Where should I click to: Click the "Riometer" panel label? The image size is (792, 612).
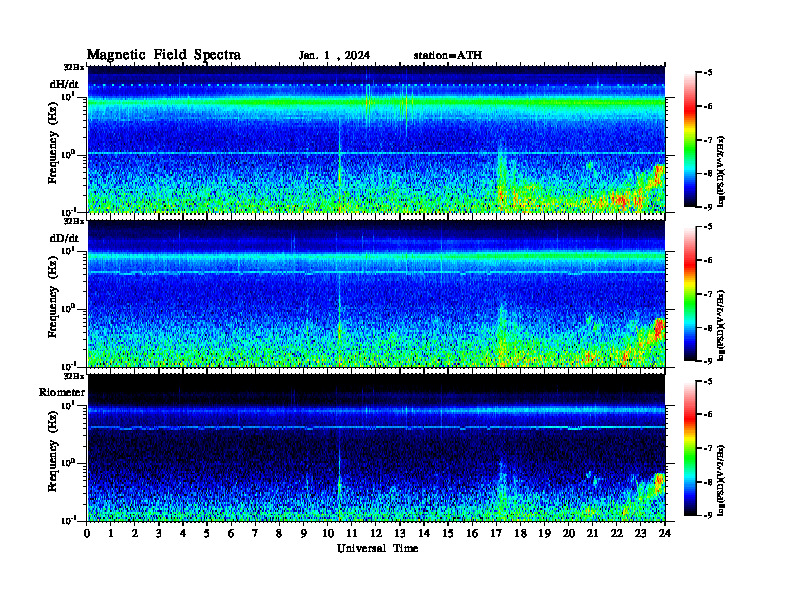pyautogui.click(x=62, y=392)
